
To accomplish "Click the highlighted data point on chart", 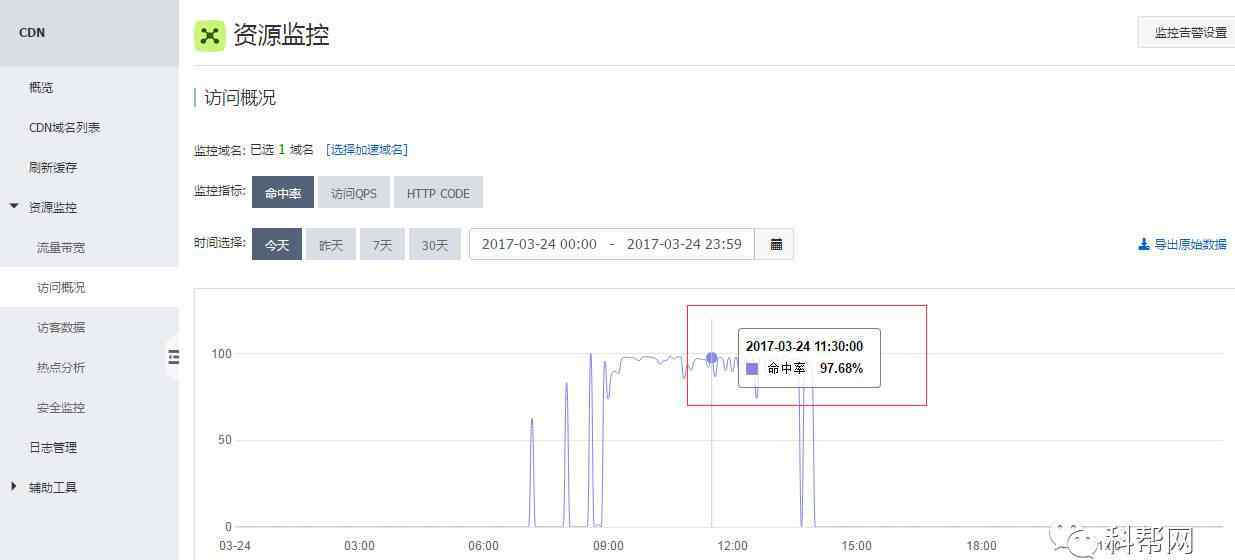I will coord(711,358).
